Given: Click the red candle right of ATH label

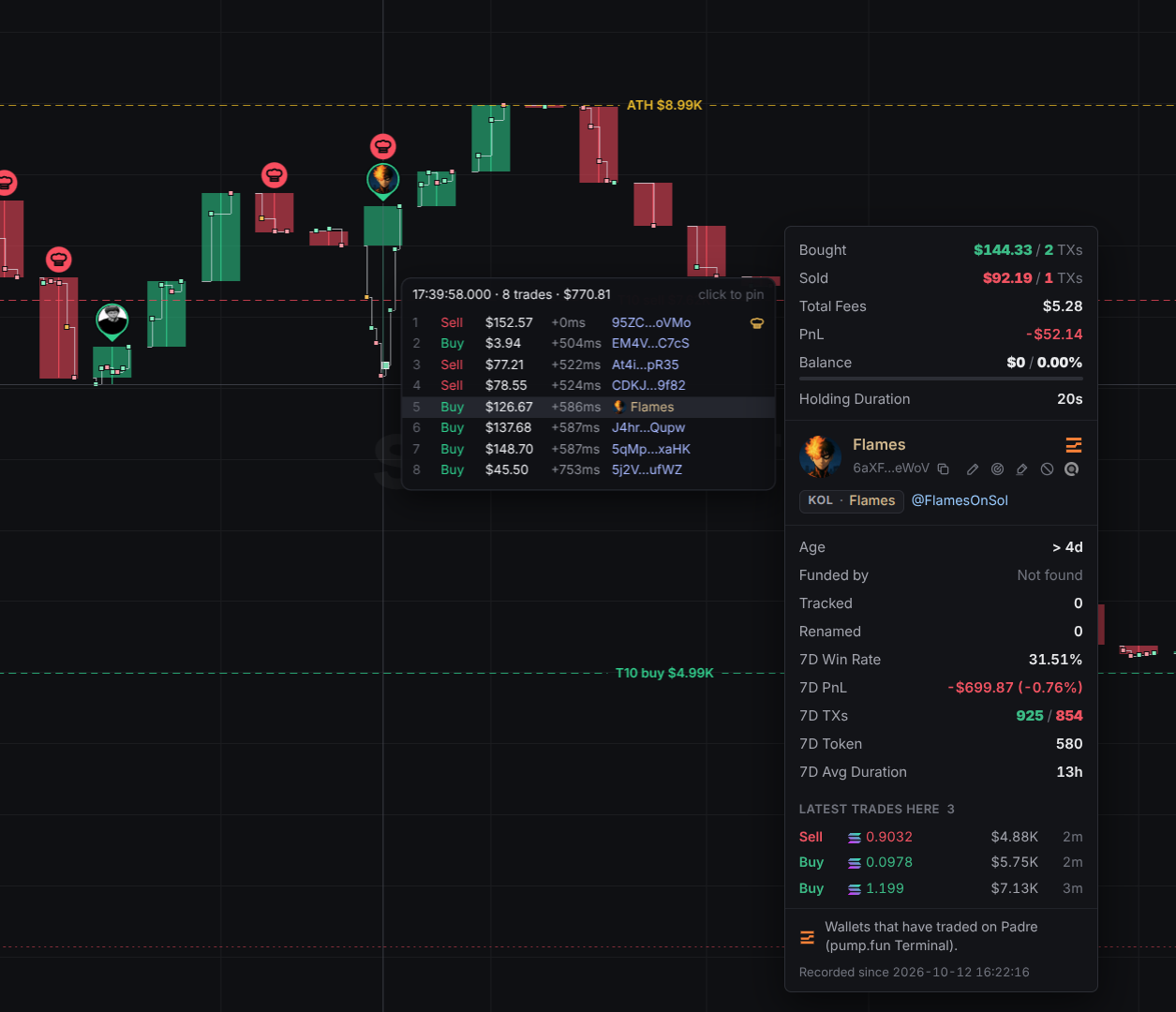Looking at the screenshot, I should [599, 144].
